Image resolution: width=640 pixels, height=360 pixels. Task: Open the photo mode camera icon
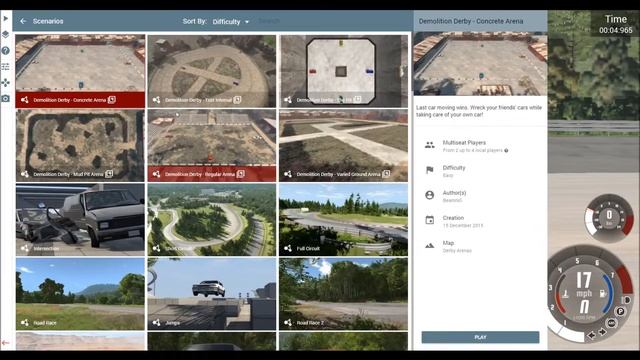6,99
